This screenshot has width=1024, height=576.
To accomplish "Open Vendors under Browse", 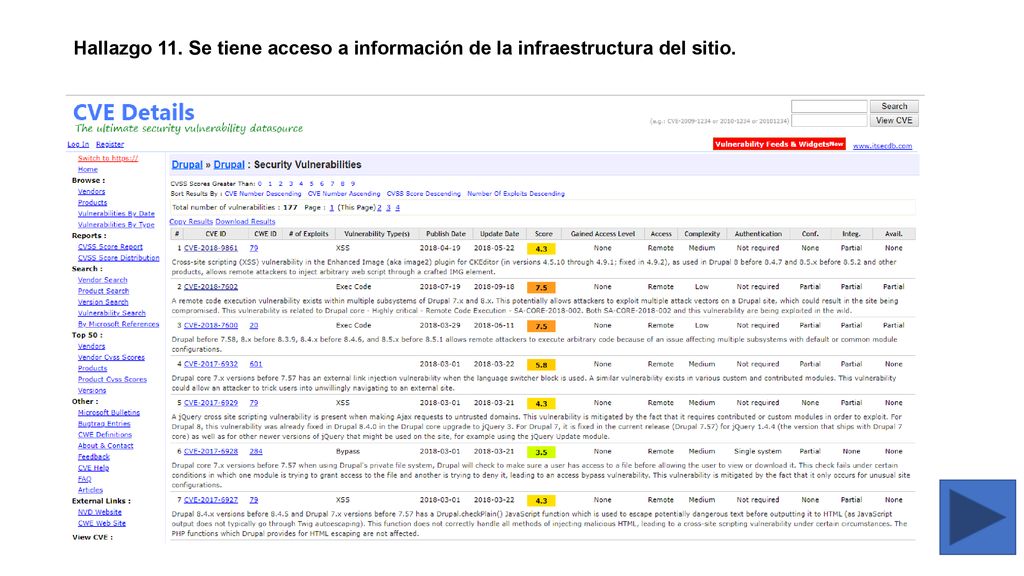I will pos(91,191).
